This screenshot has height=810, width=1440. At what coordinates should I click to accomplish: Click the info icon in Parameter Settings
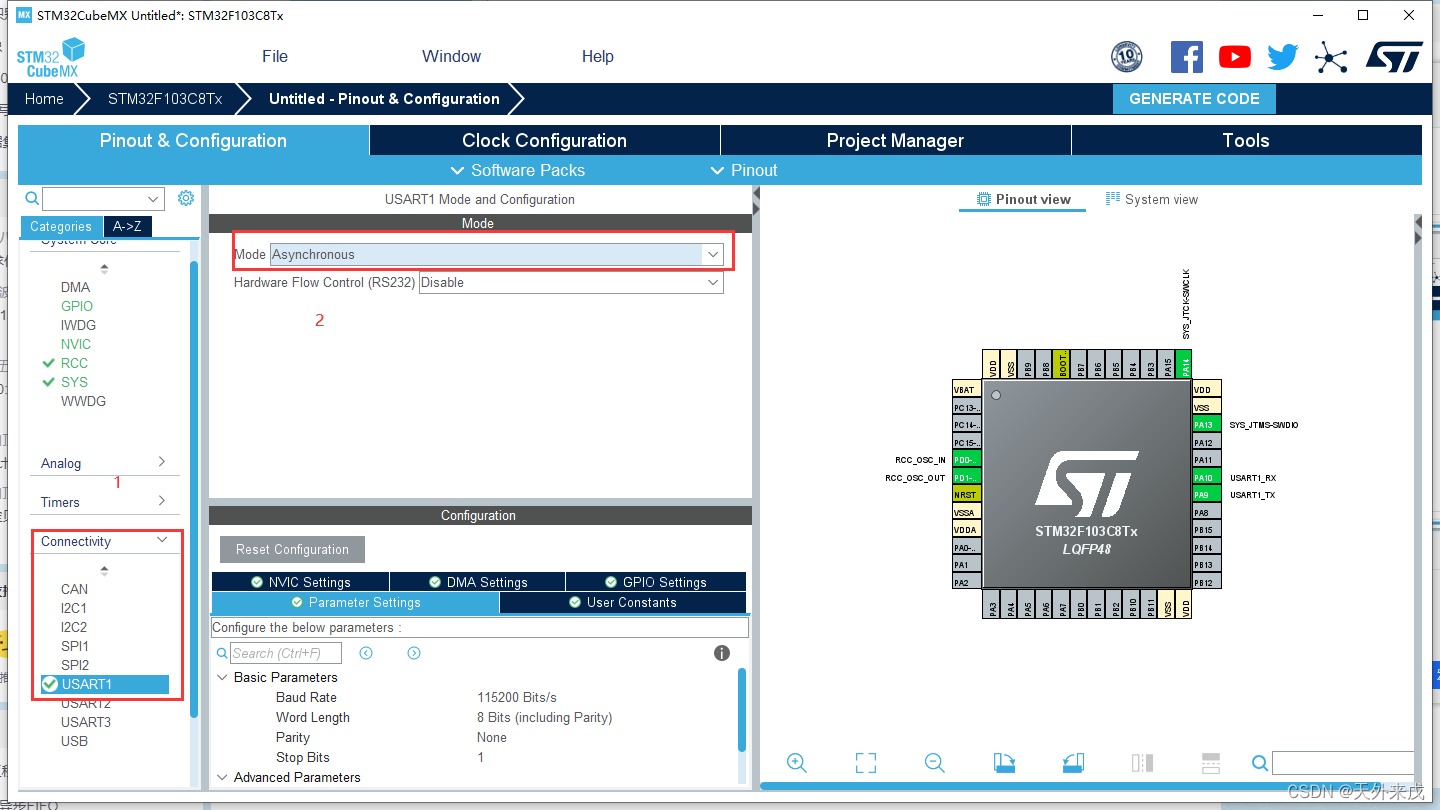(721, 652)
